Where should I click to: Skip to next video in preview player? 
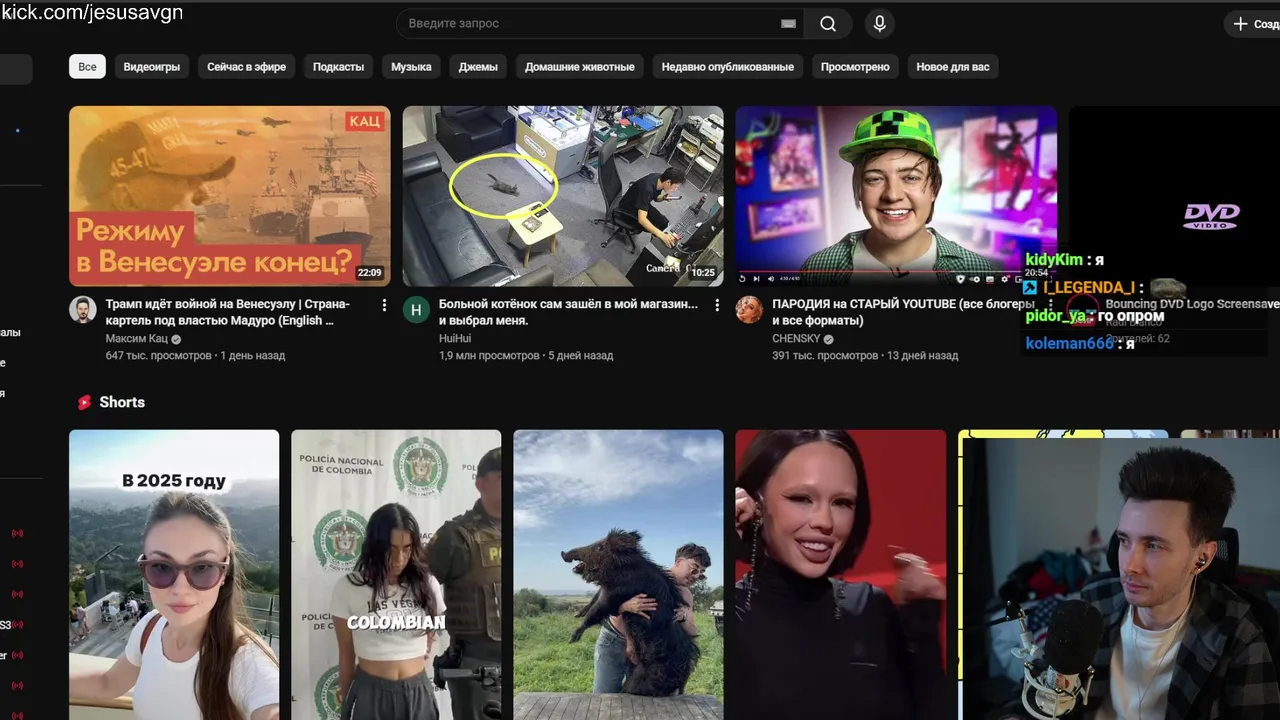tap(756, 279)
